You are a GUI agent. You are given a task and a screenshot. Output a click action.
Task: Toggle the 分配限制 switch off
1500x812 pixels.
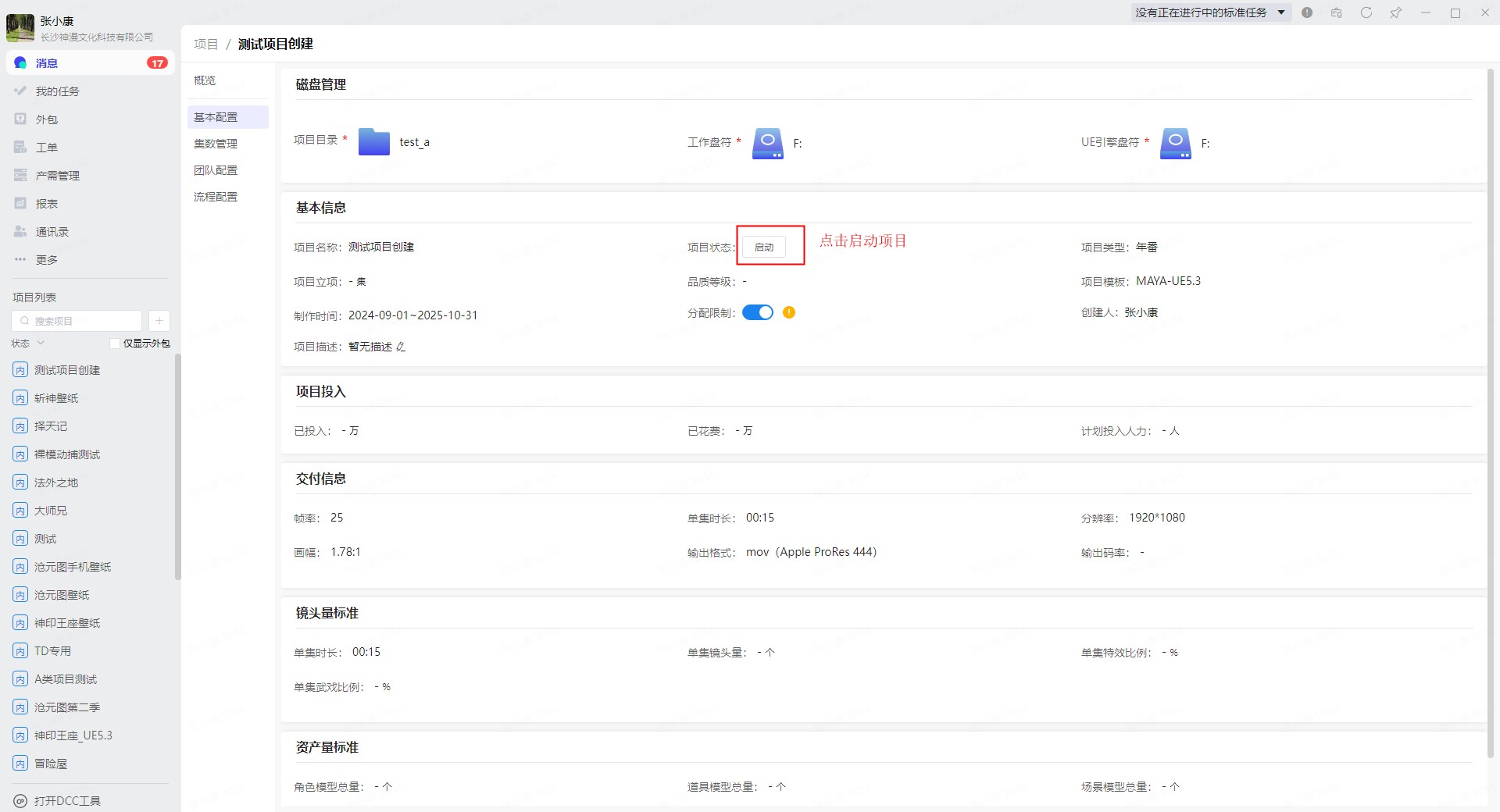757,312
